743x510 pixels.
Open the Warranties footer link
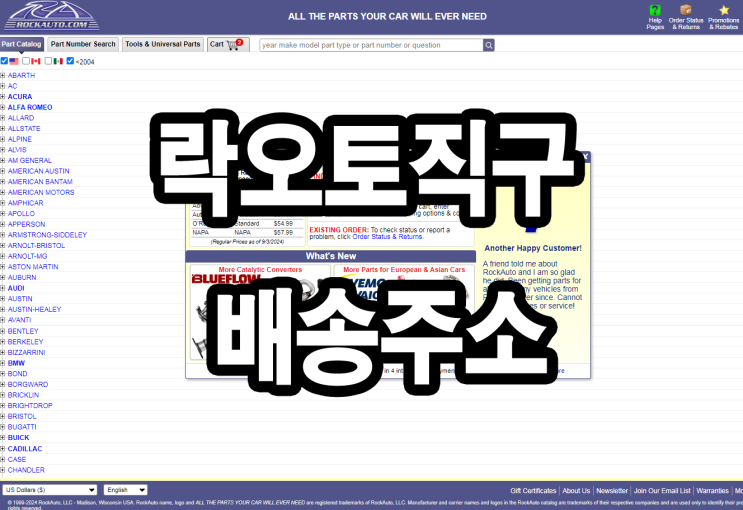tap(712, 491)
